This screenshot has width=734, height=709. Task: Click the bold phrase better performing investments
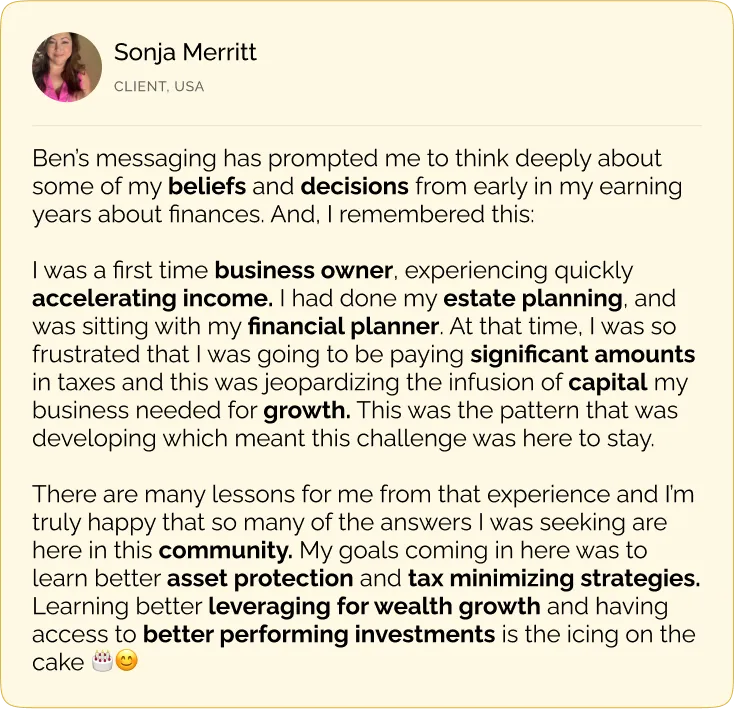coord(319,635)
